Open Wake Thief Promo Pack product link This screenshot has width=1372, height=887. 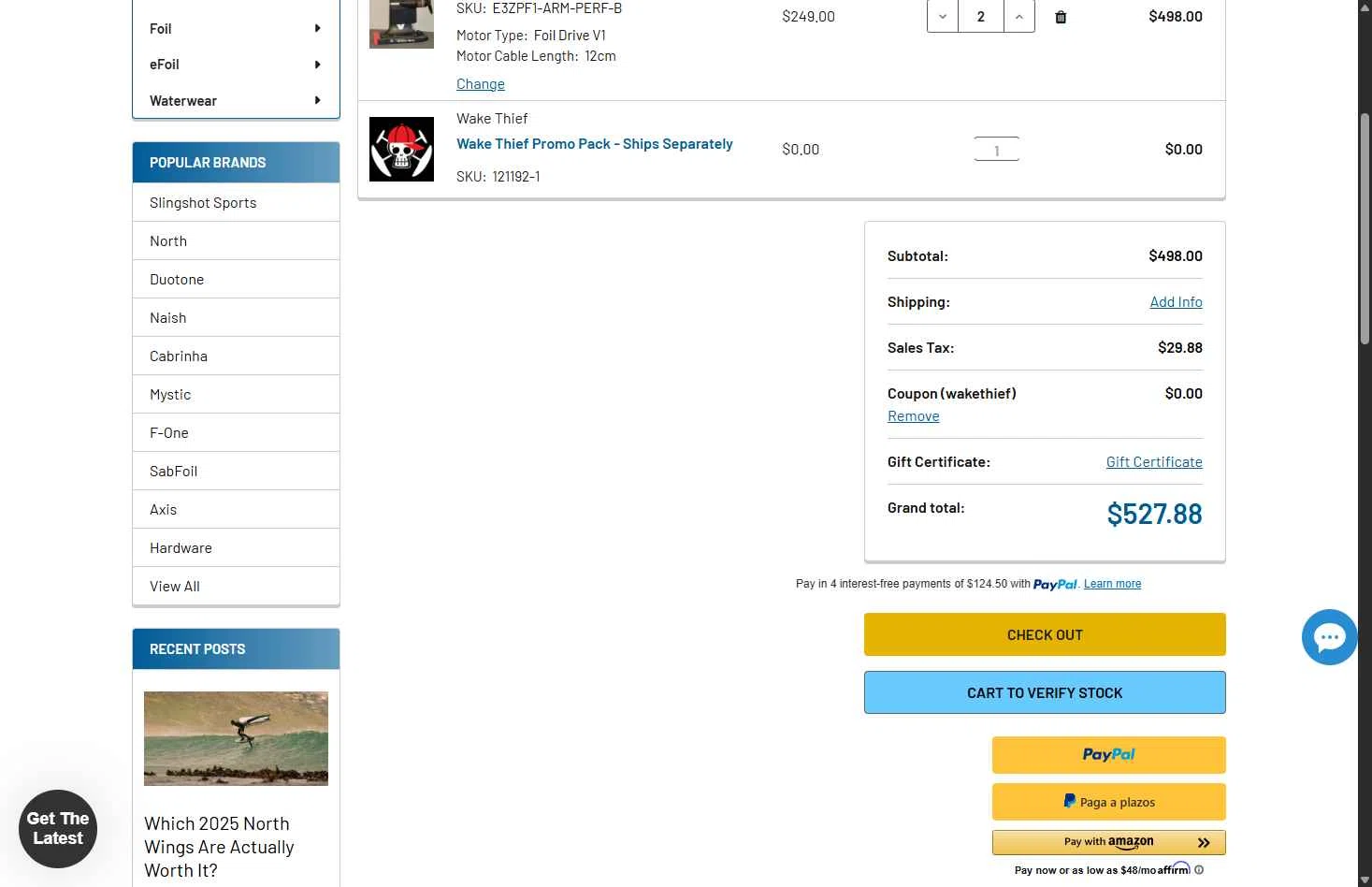coord(595,144)
